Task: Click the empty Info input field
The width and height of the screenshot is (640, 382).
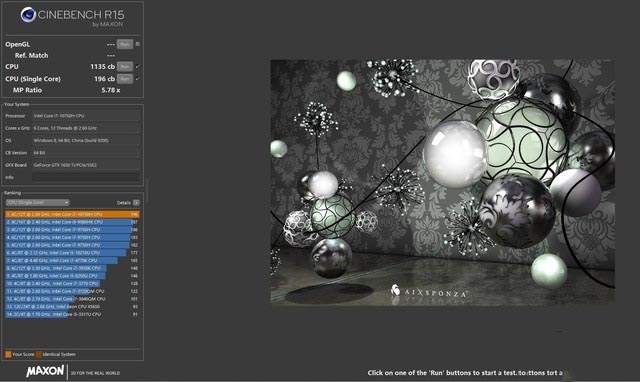Action: [86, 177]
